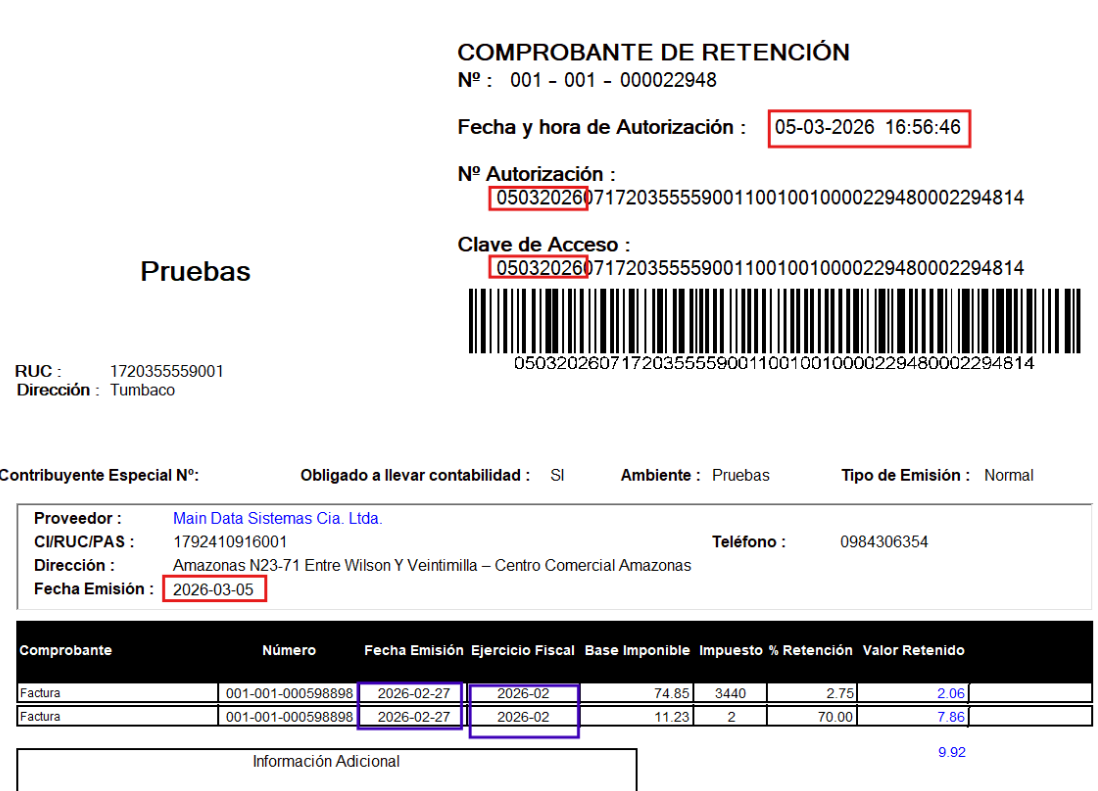Select the RUC value 1720355559001

click(x=166, y=372)
